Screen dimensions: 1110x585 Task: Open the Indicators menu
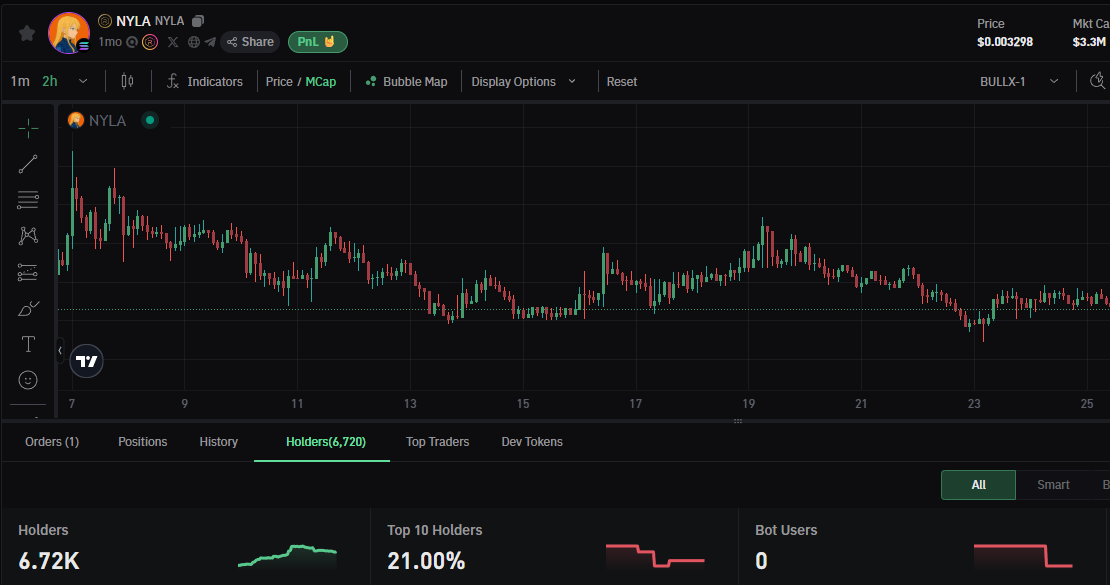pos(205,81)
